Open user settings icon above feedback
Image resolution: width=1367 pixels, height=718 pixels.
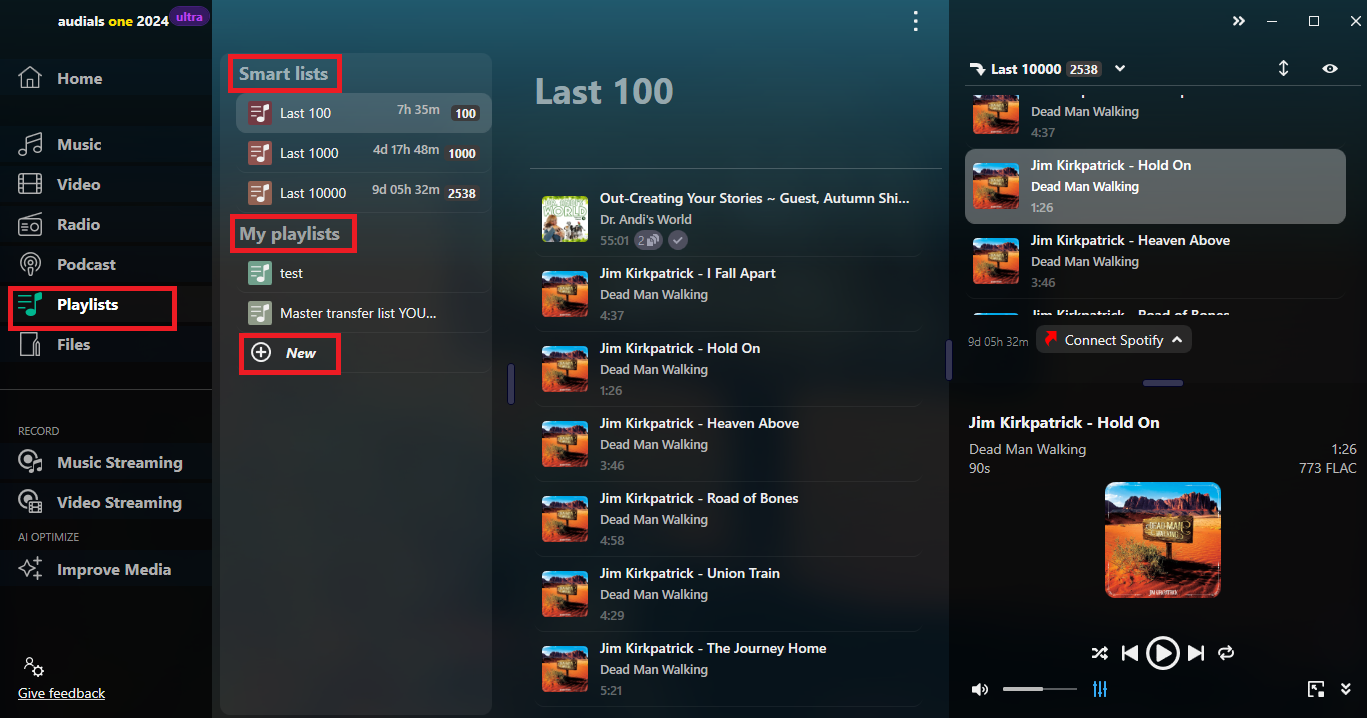33,666
